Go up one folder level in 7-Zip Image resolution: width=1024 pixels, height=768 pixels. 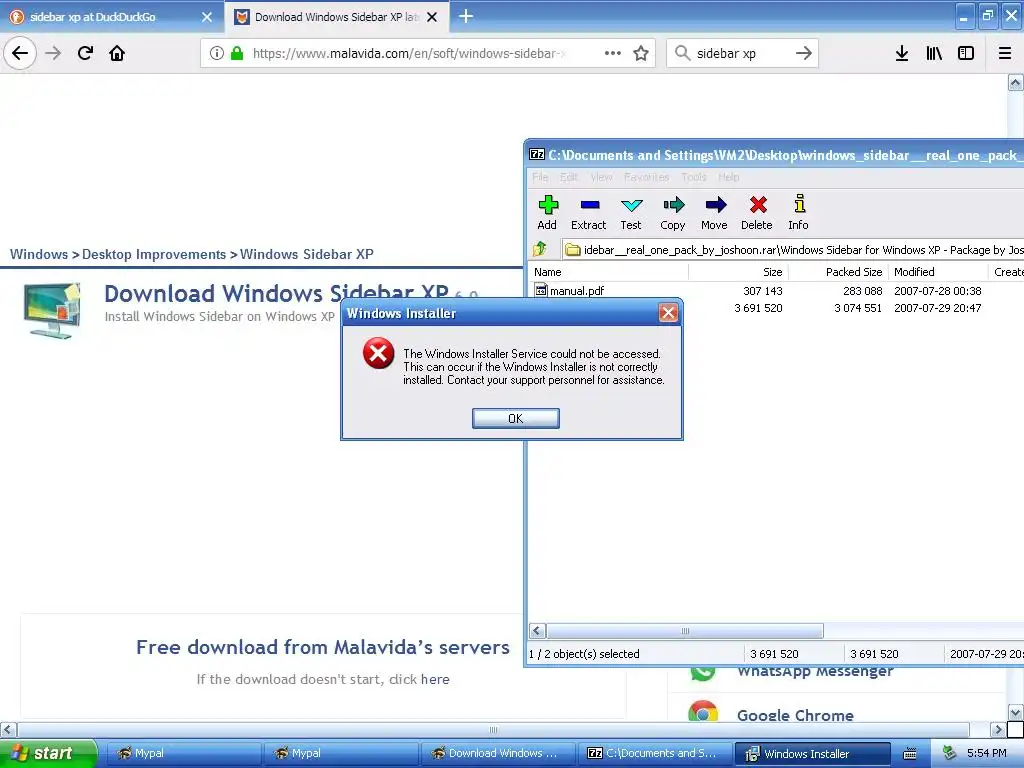[540, 249]
